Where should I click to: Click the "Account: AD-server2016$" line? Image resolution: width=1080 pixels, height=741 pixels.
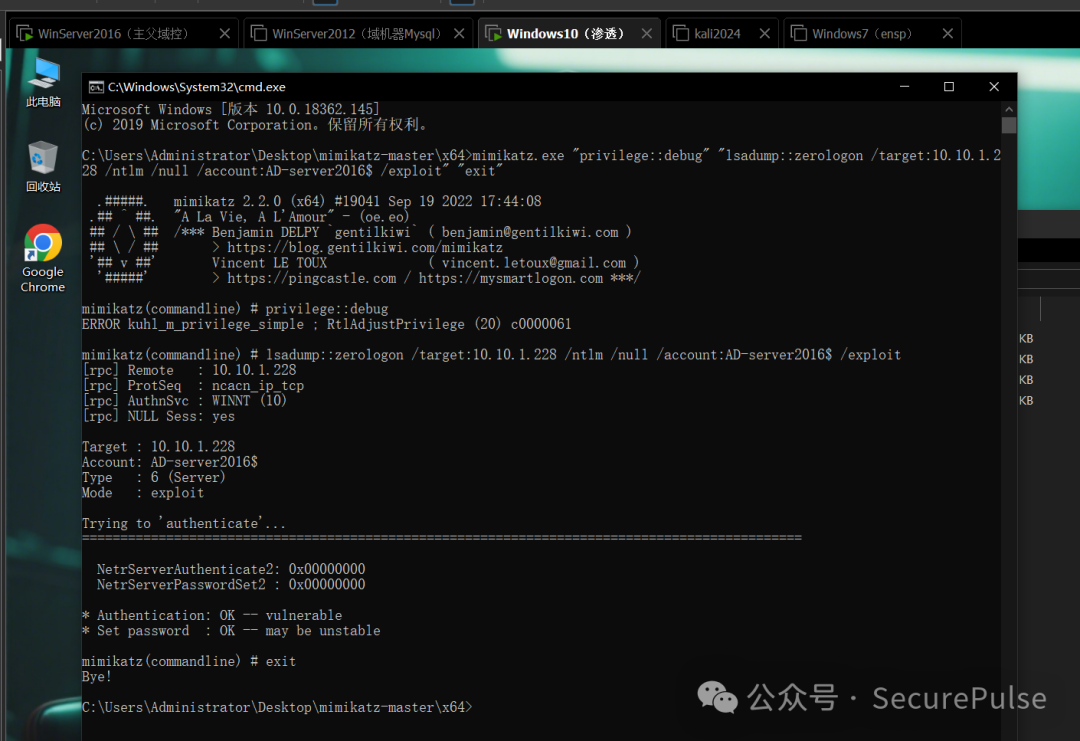(170, 462)
